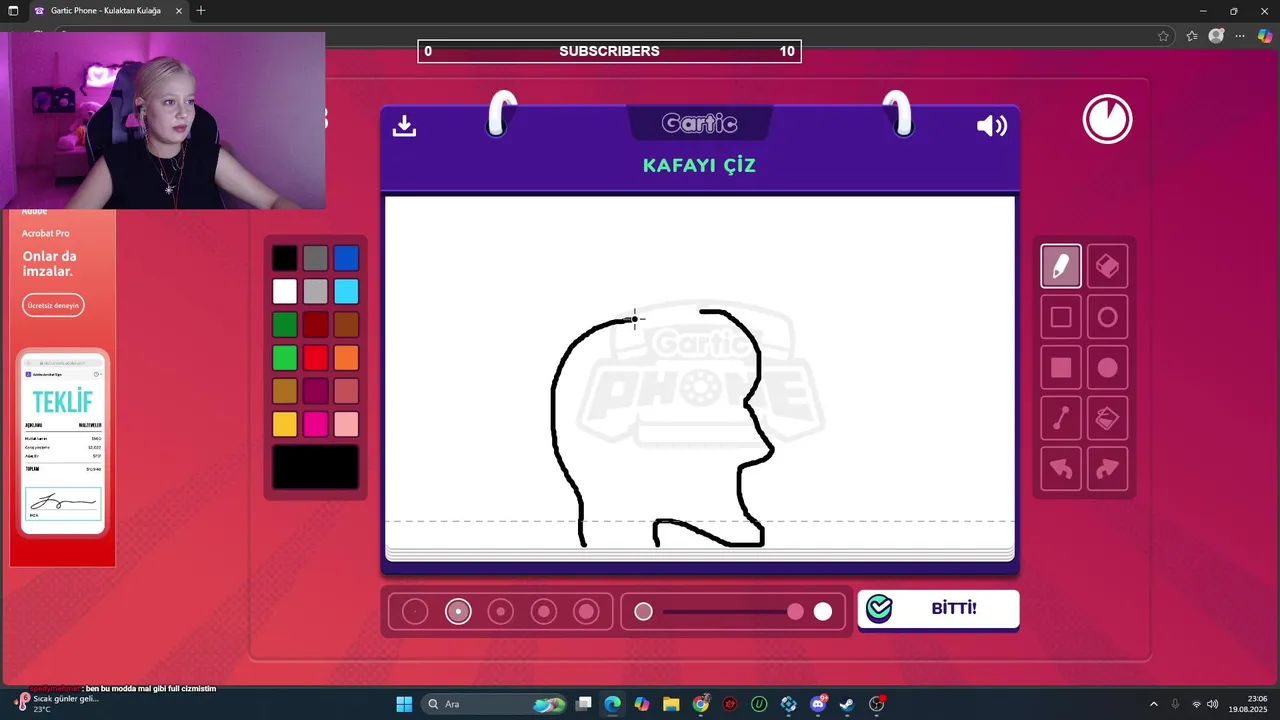
Task: Open Discord from the taskbar
Action: coord(818,704)
